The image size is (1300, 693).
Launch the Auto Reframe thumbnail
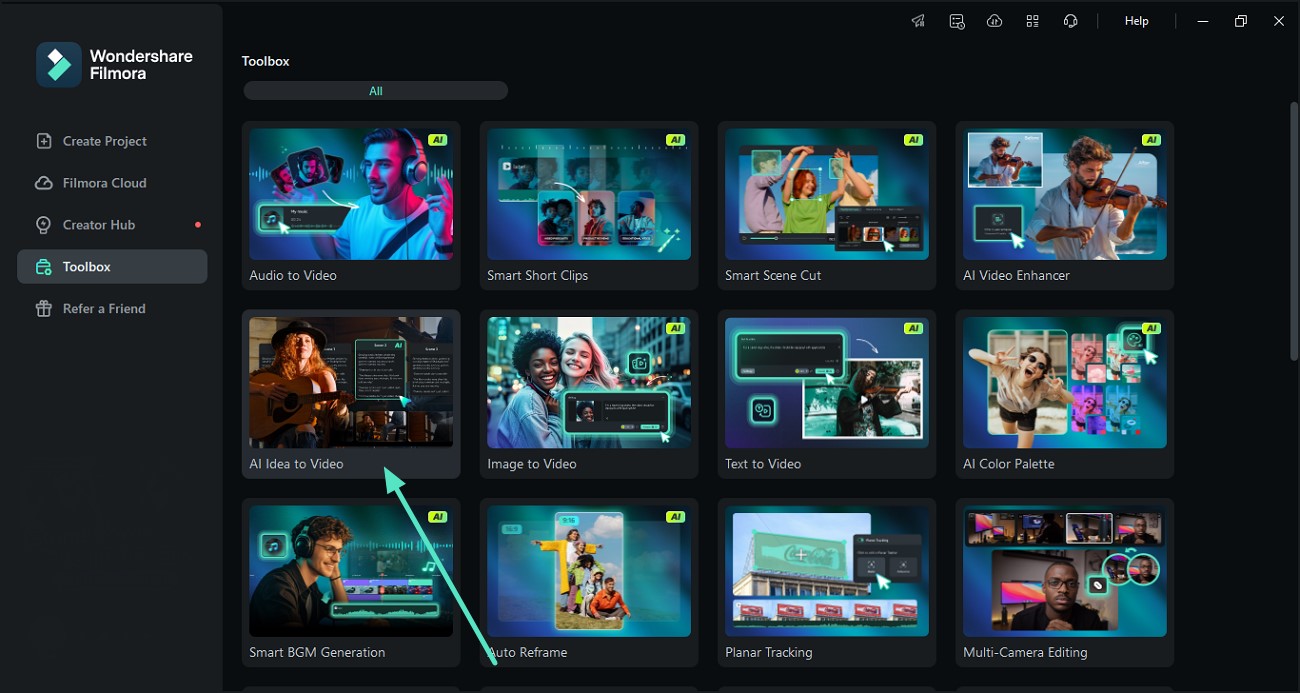(x=589, y=571)
